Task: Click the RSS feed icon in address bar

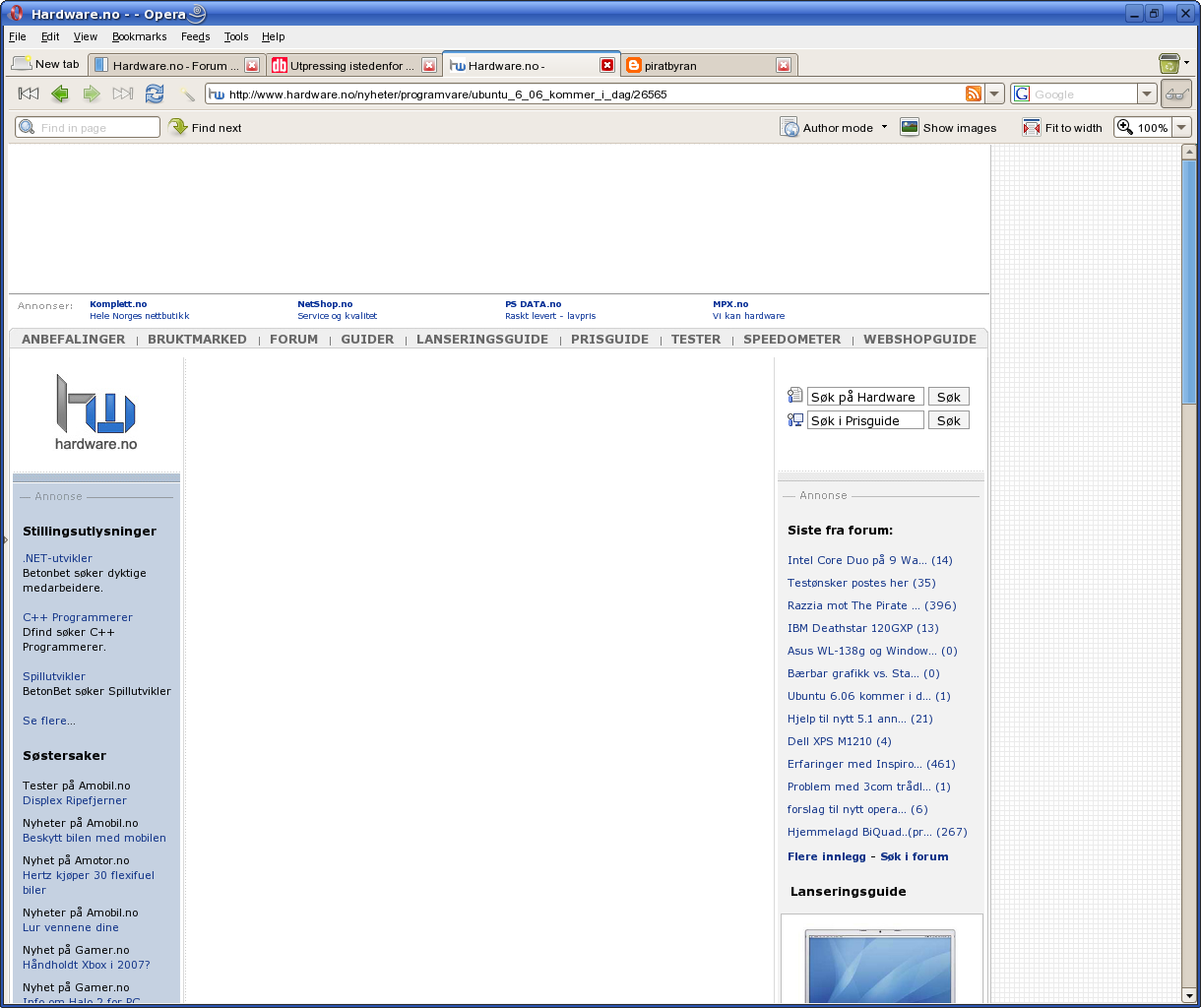Action: [x=974, y=94]
